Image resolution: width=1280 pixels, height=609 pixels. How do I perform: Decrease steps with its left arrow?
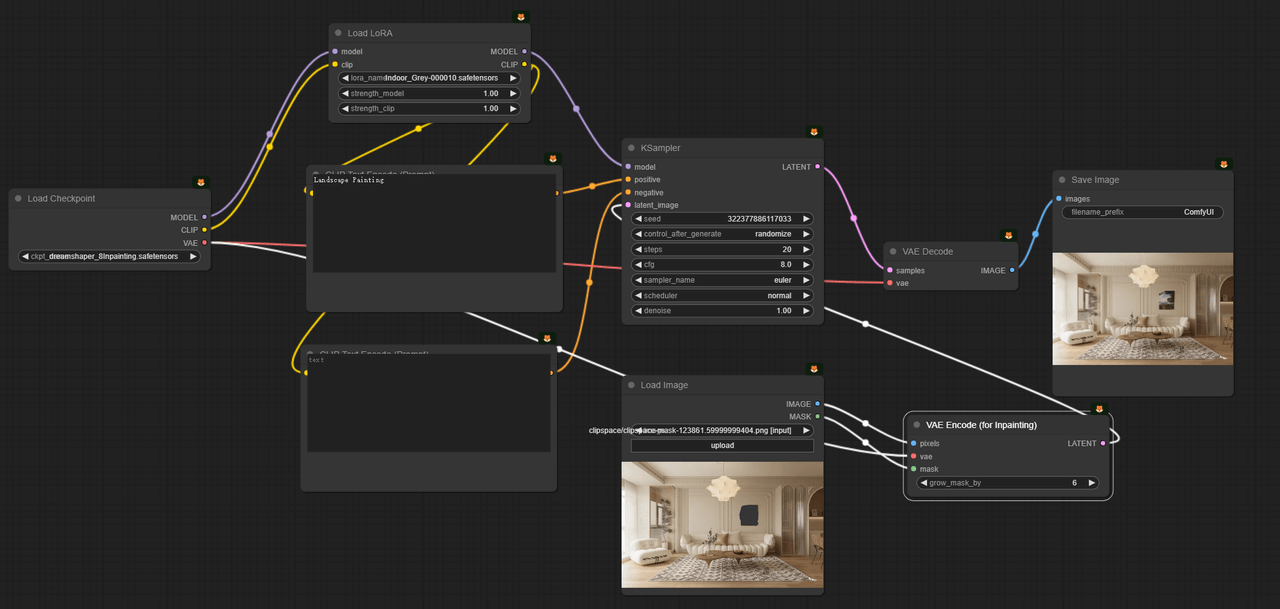[x=639, y=249]
